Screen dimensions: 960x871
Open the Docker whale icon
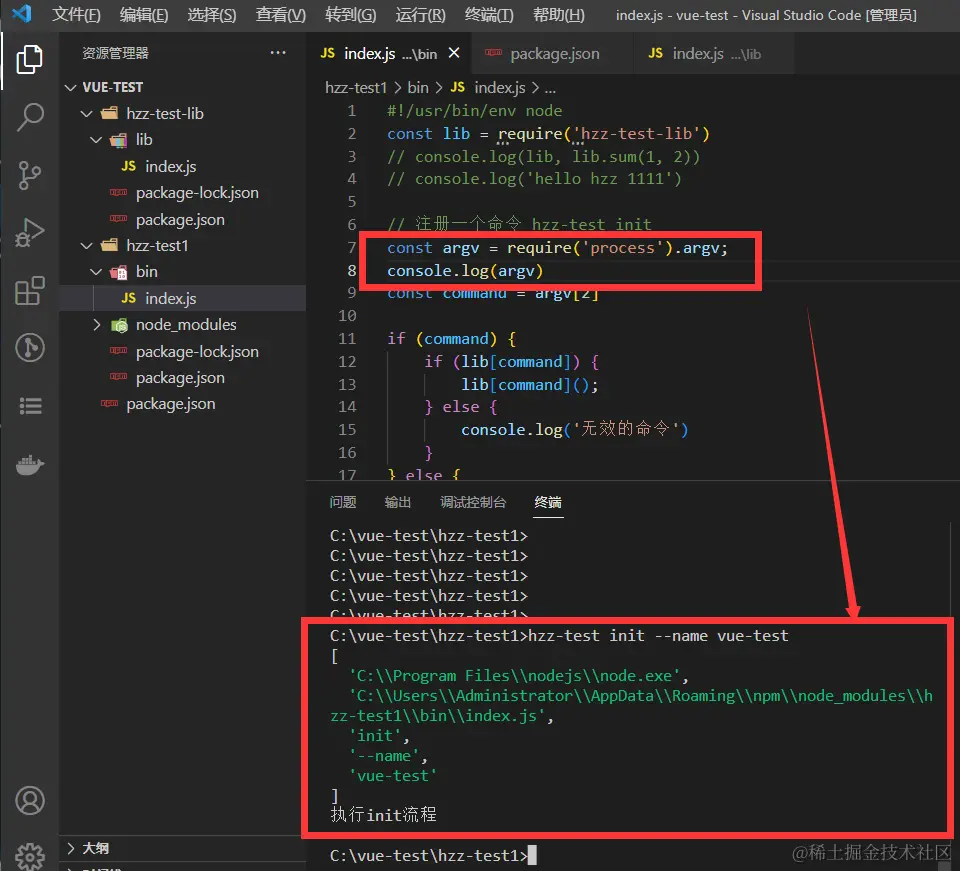pos(29,465)
